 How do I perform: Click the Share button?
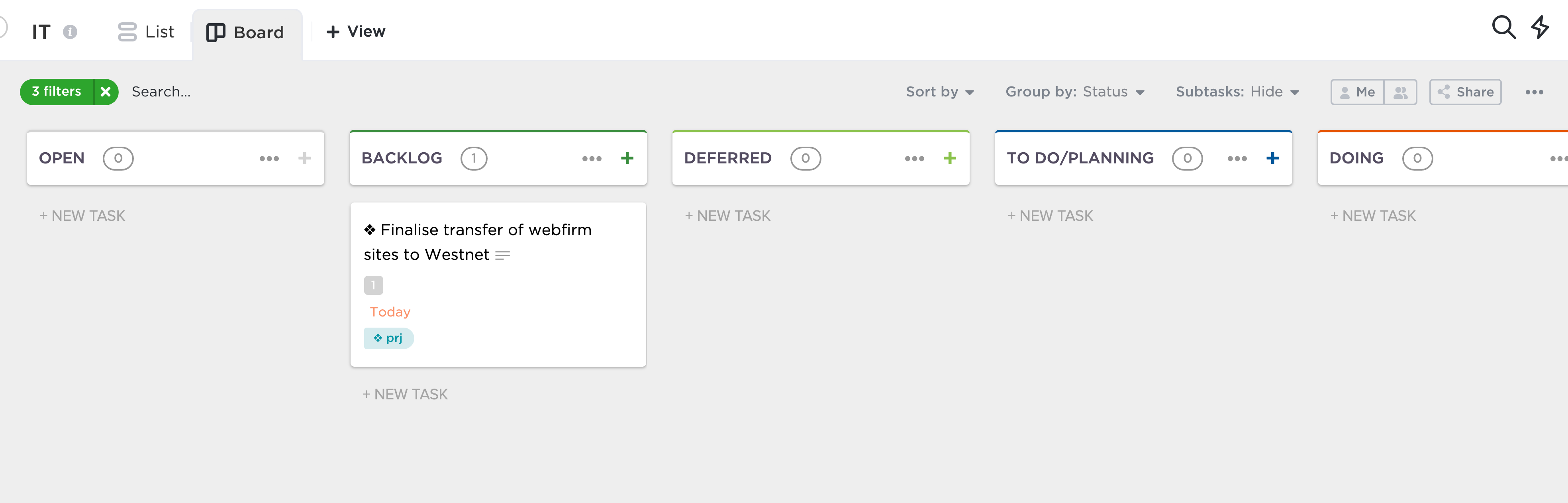pyautogui.click(x=1465, y=92)
